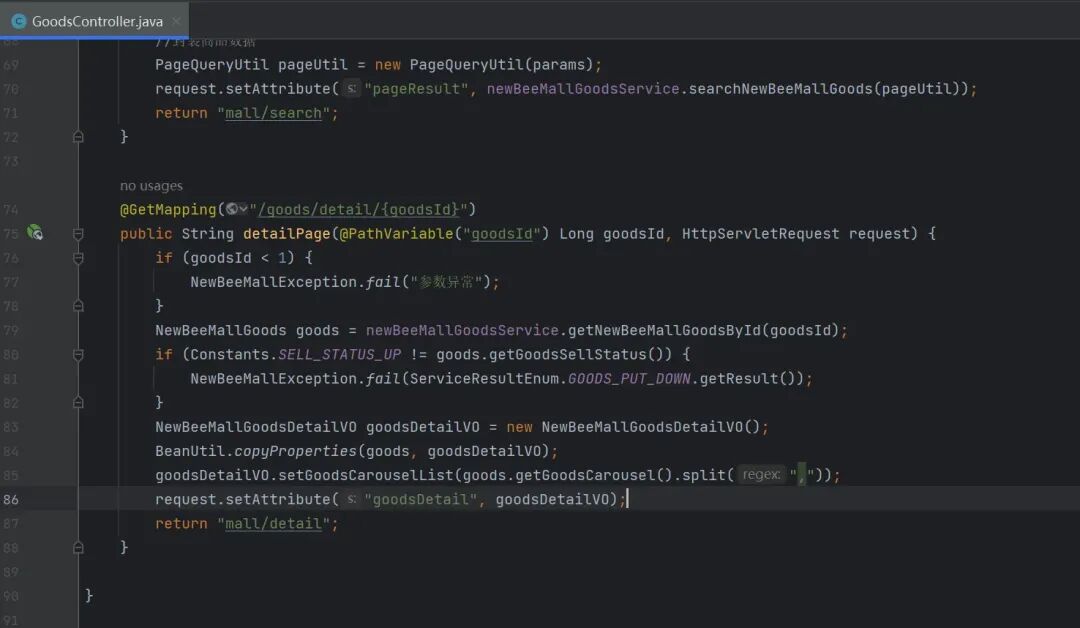Screen dimensions: 1080x628
Task: Click the GOODS_PUT_DOWN enum constant
Action: click(629, 379)
